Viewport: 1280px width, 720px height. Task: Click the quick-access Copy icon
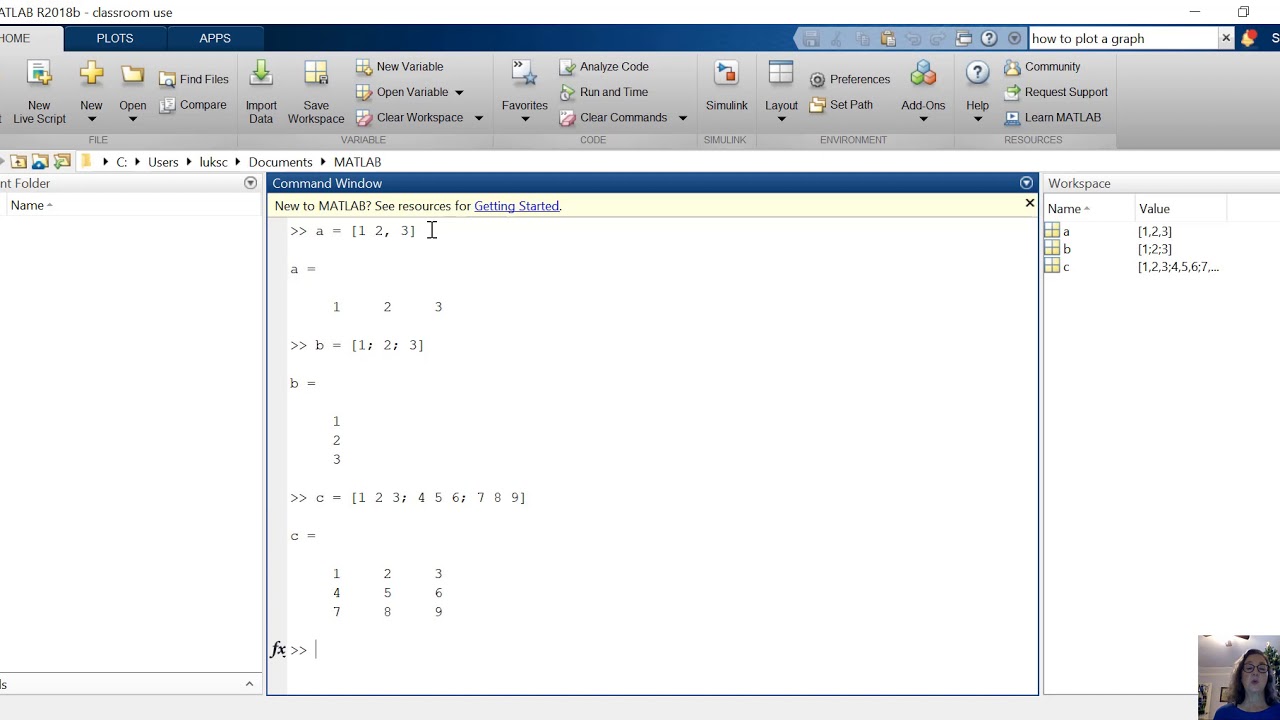[862, 39]
